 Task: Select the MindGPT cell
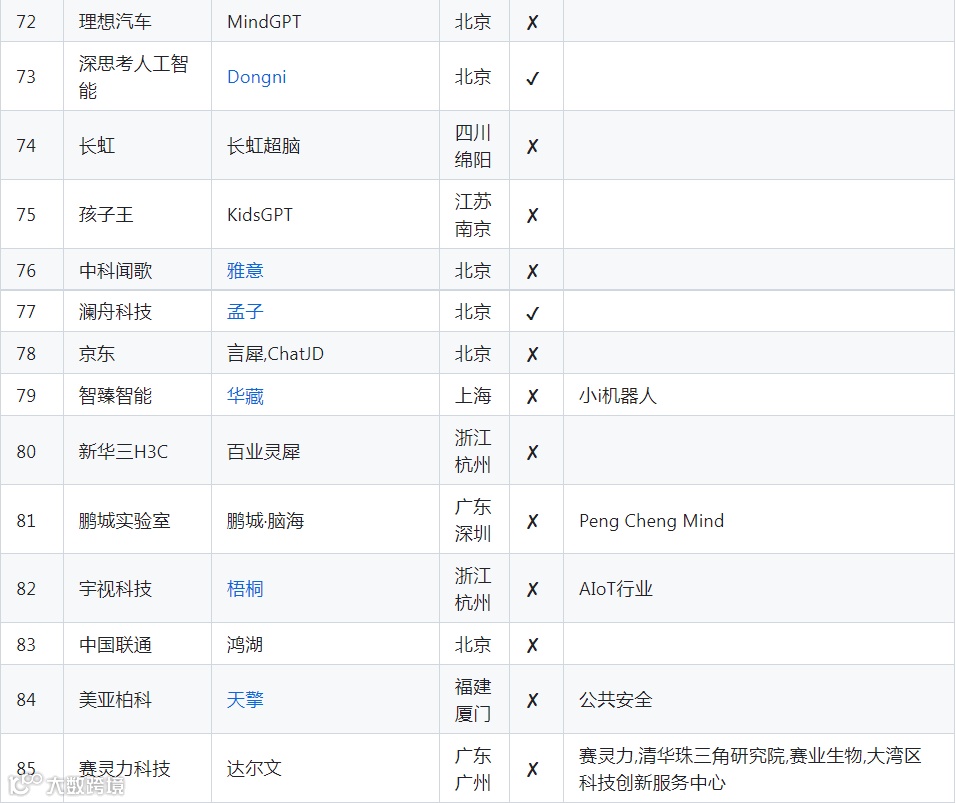[326, 21]
